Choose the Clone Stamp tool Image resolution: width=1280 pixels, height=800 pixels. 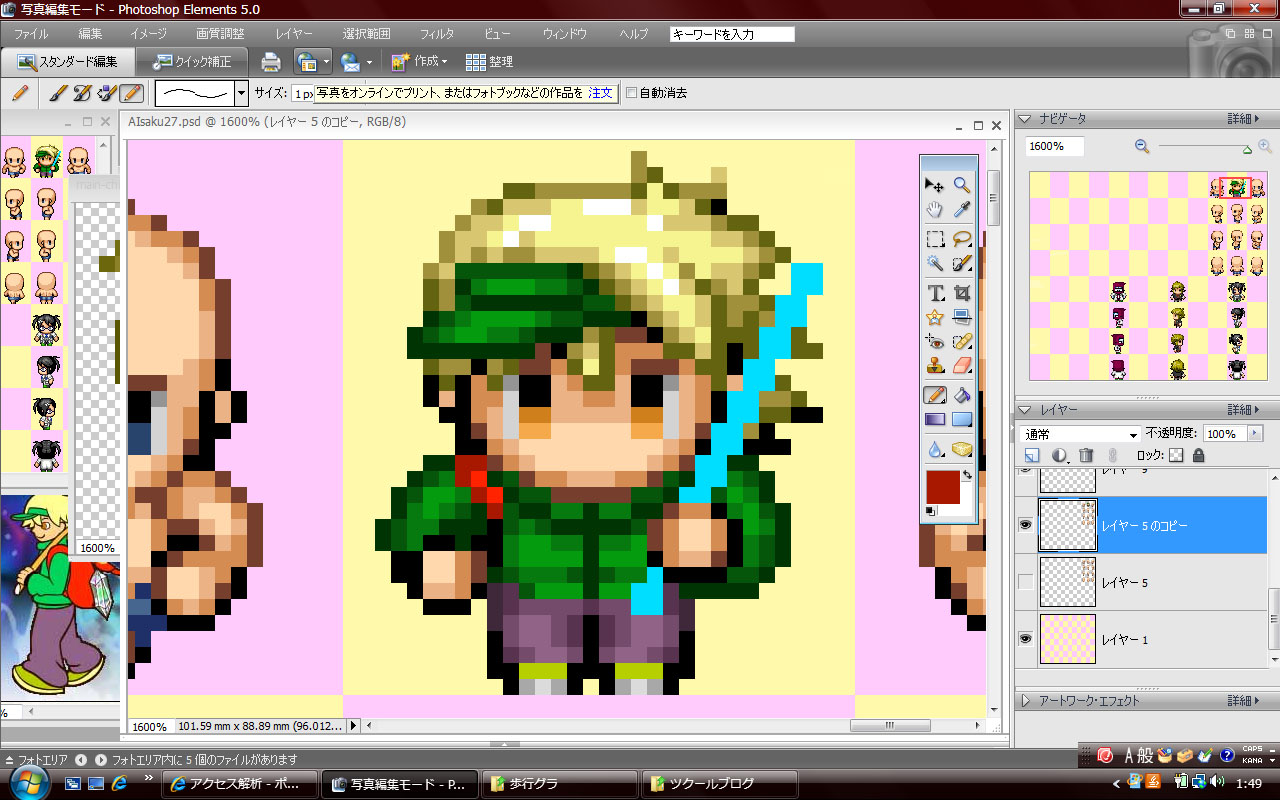coord(935,365)
